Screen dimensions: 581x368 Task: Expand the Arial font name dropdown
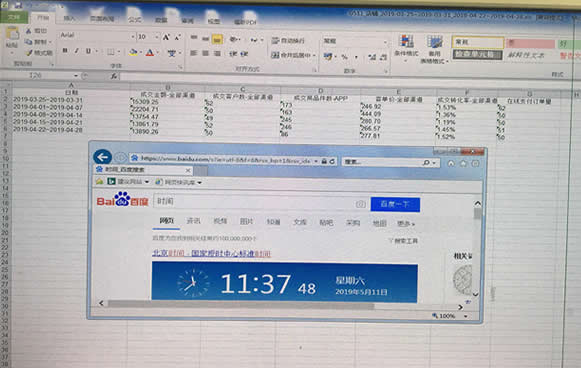pos(133,36)
